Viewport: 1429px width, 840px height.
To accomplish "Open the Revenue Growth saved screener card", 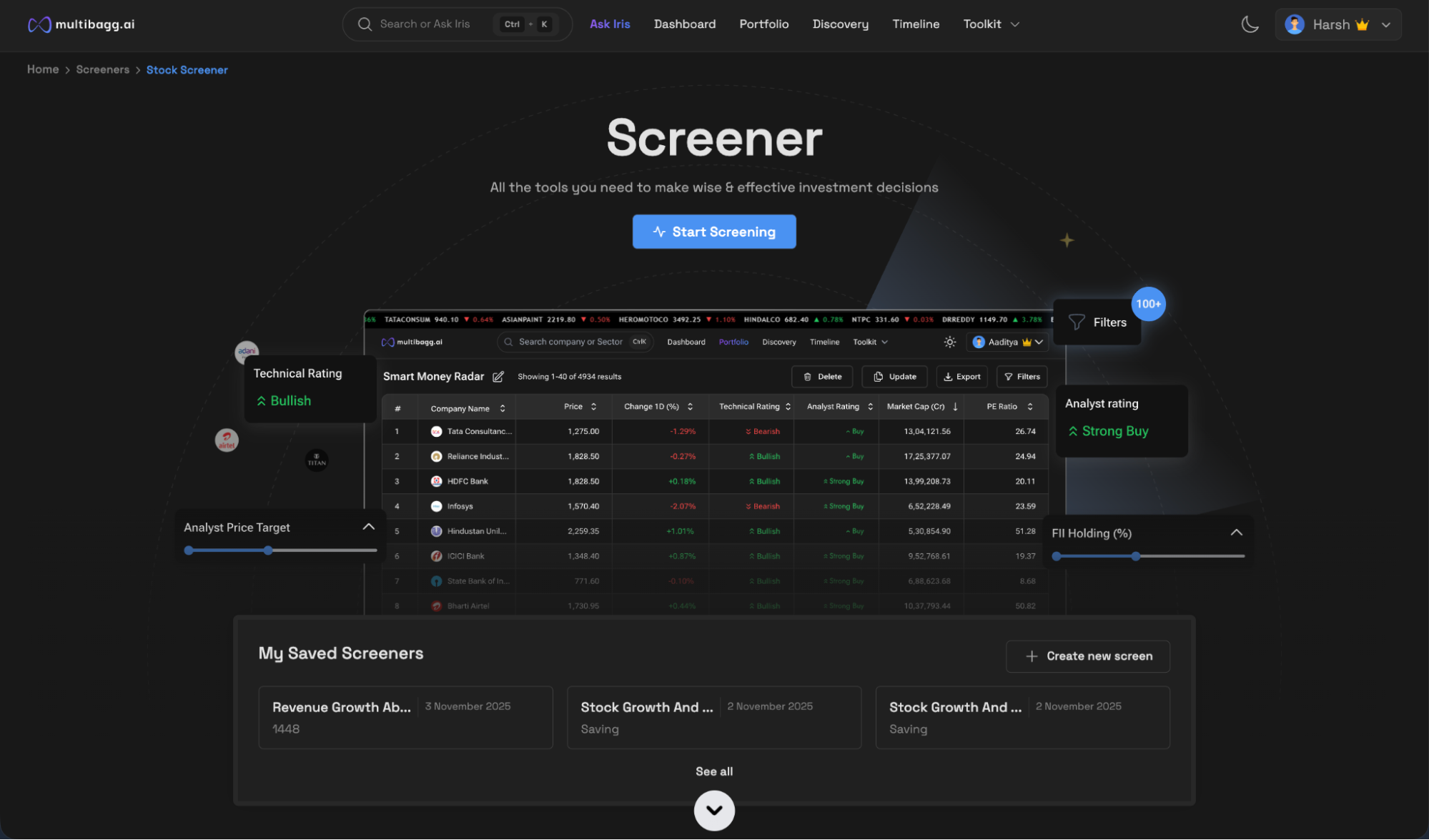I will [x=405, y=717].
